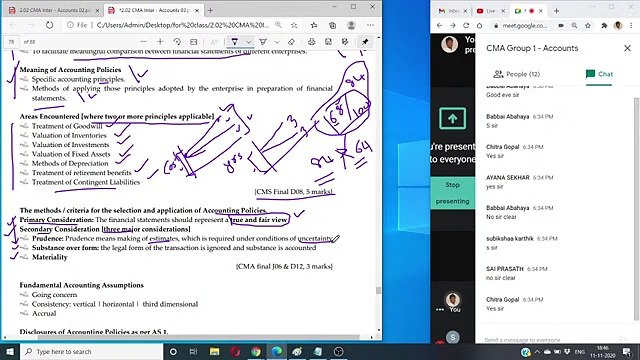640x360 pixels.
Task: Open Edge Favorites list
Action: tap(313, 25)
